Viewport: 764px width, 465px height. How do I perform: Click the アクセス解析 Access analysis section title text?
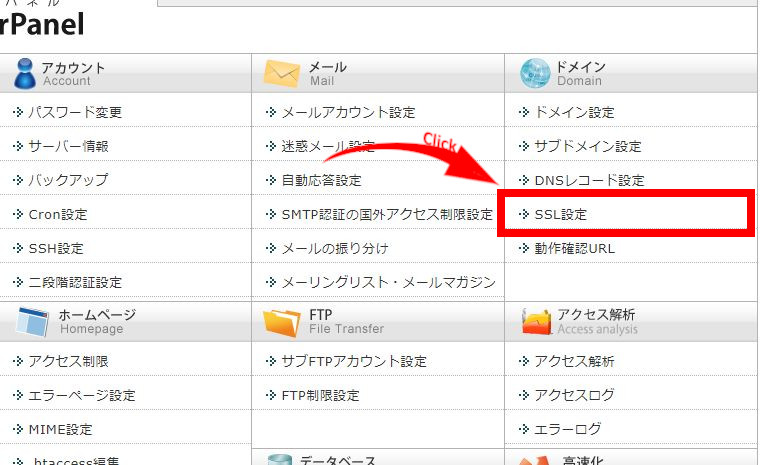coord(597,322)
